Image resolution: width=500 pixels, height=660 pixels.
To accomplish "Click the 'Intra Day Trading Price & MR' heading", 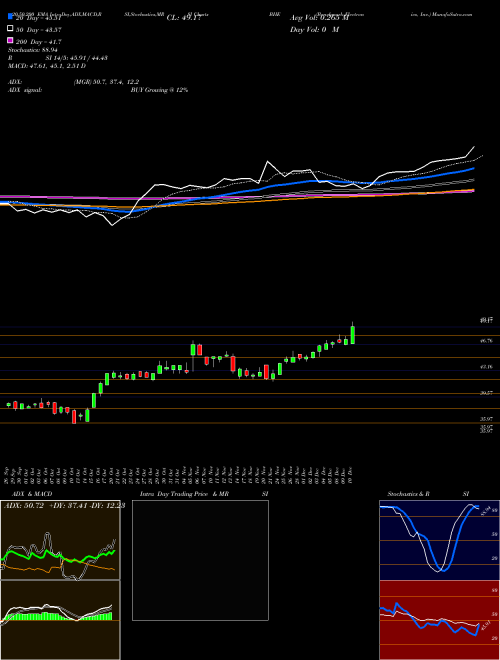I will (x=184, y=494).
